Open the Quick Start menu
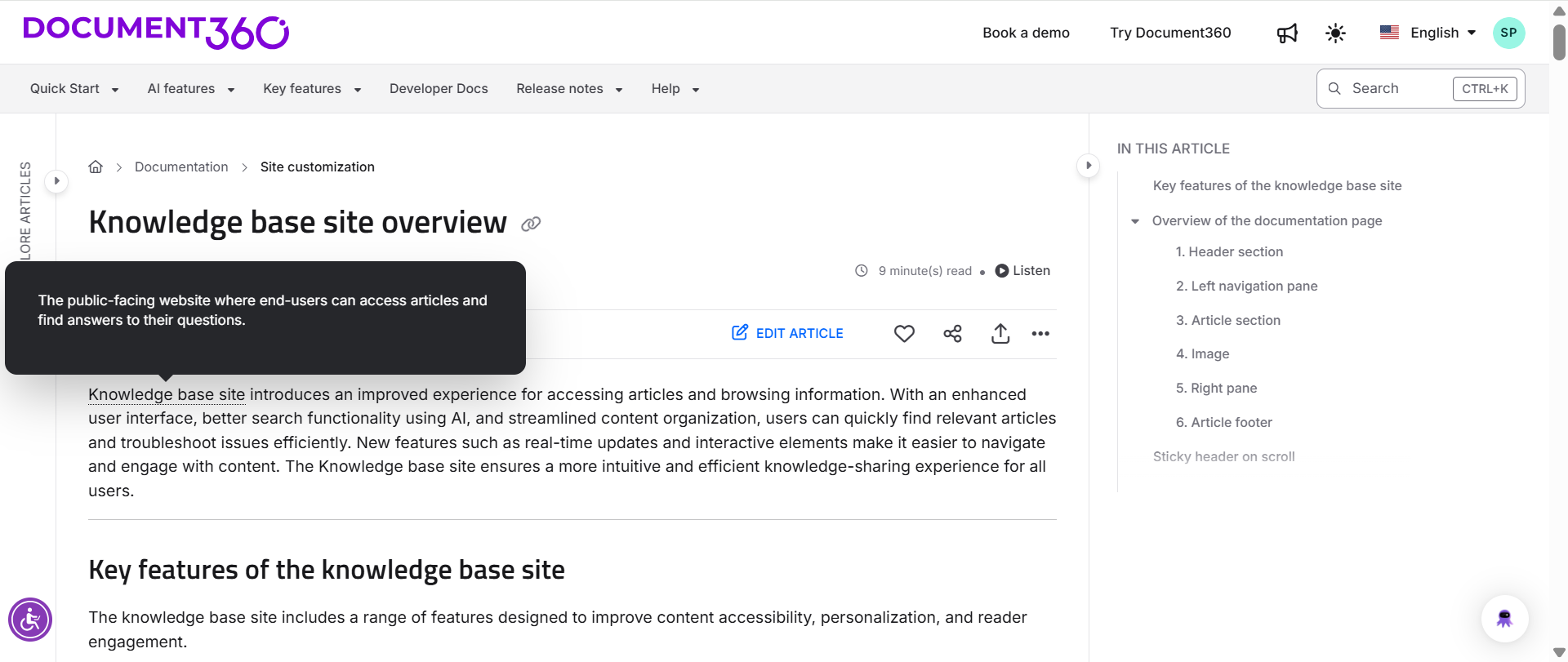Screen dimensions: 1568x662 [74, 88]
